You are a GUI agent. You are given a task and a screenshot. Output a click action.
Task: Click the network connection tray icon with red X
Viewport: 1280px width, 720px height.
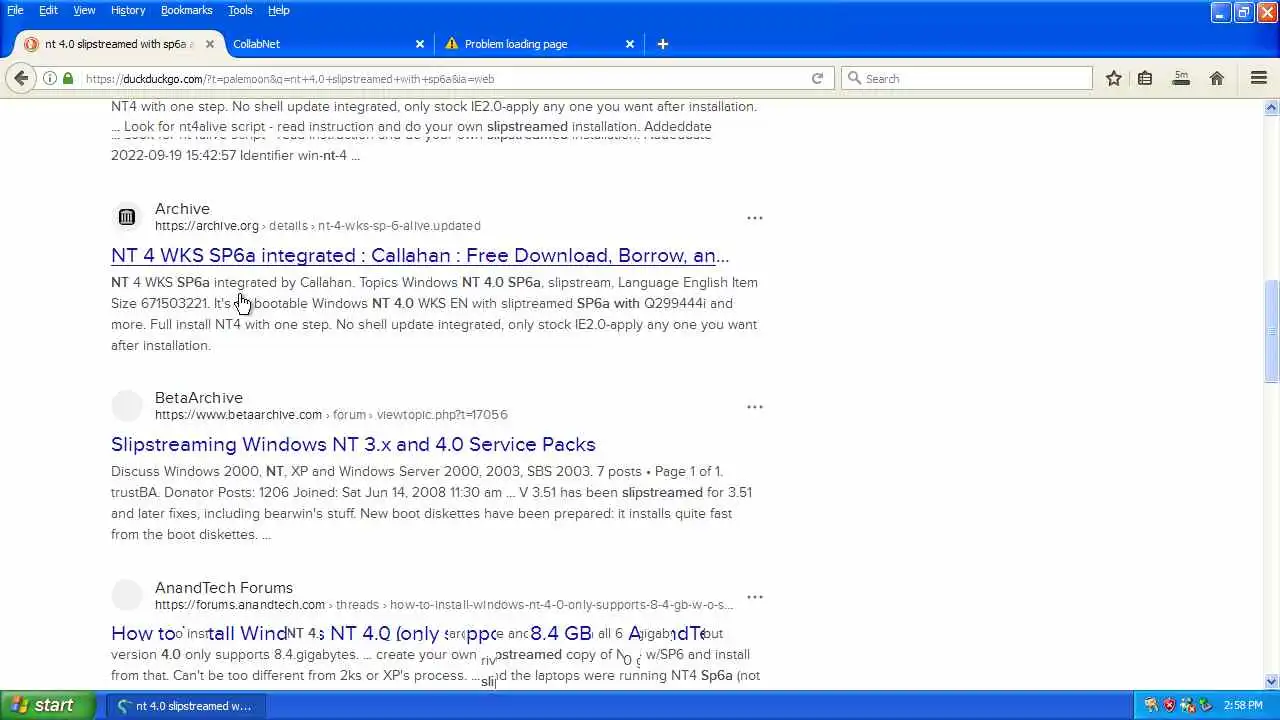[x=1187, y=705]
